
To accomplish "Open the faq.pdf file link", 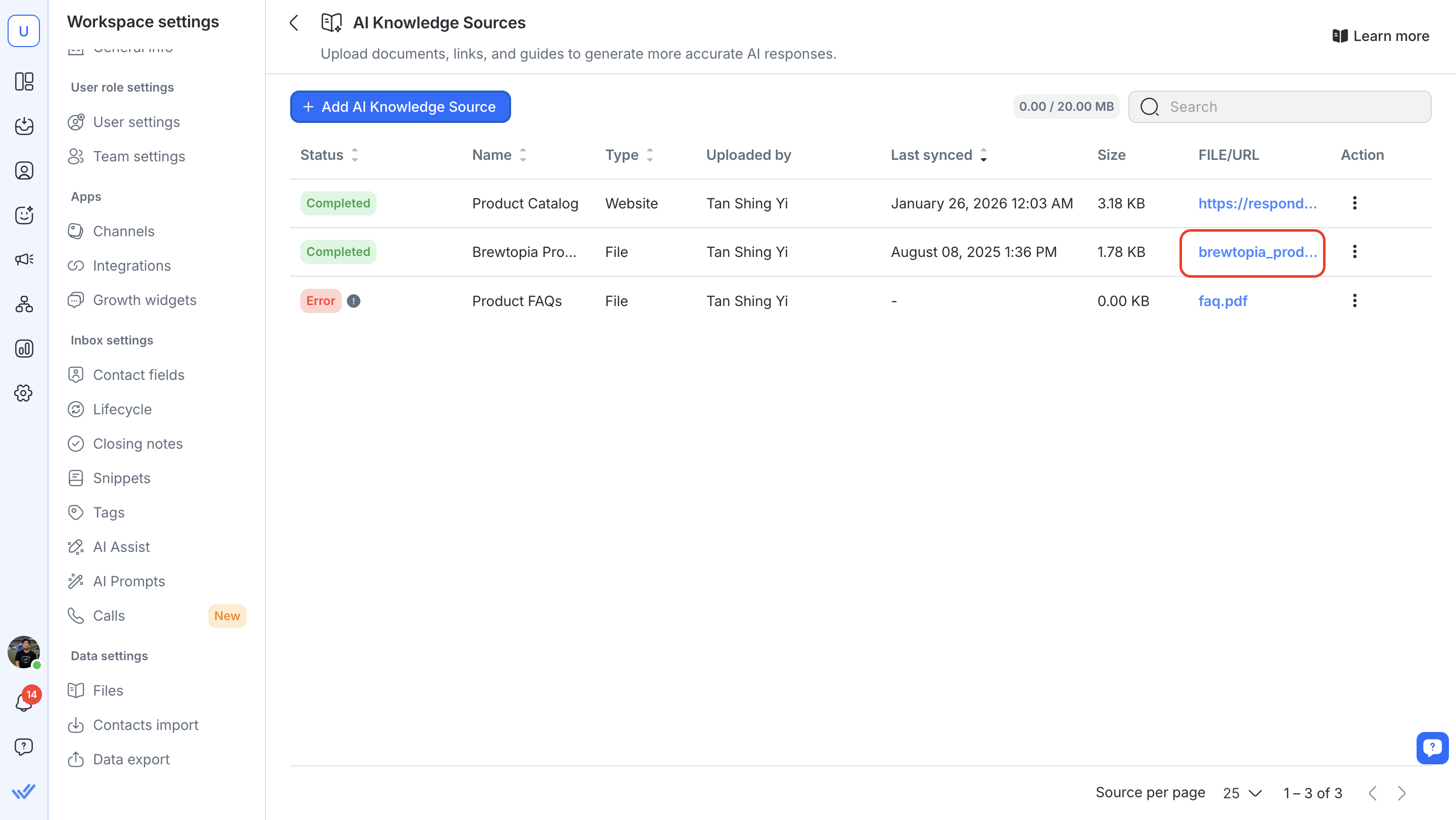I will coord(1222,301).
